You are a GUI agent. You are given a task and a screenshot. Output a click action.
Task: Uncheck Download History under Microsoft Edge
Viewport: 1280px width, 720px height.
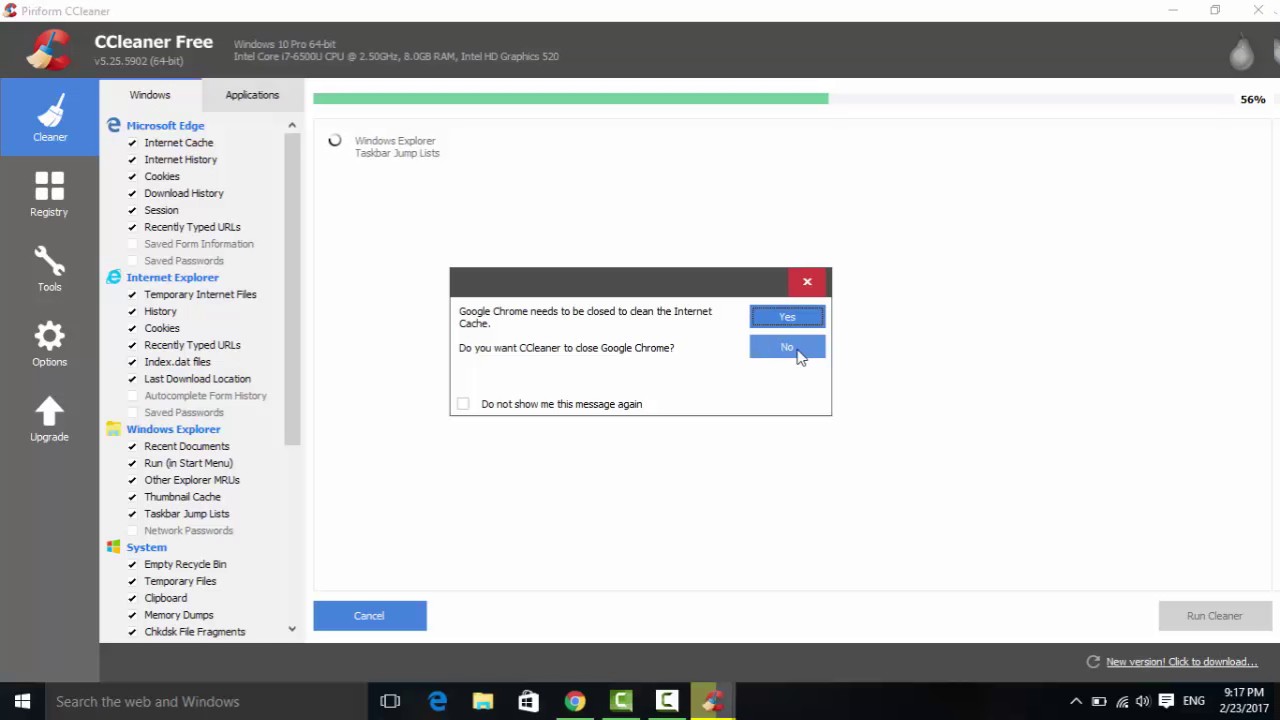point(132,193)
